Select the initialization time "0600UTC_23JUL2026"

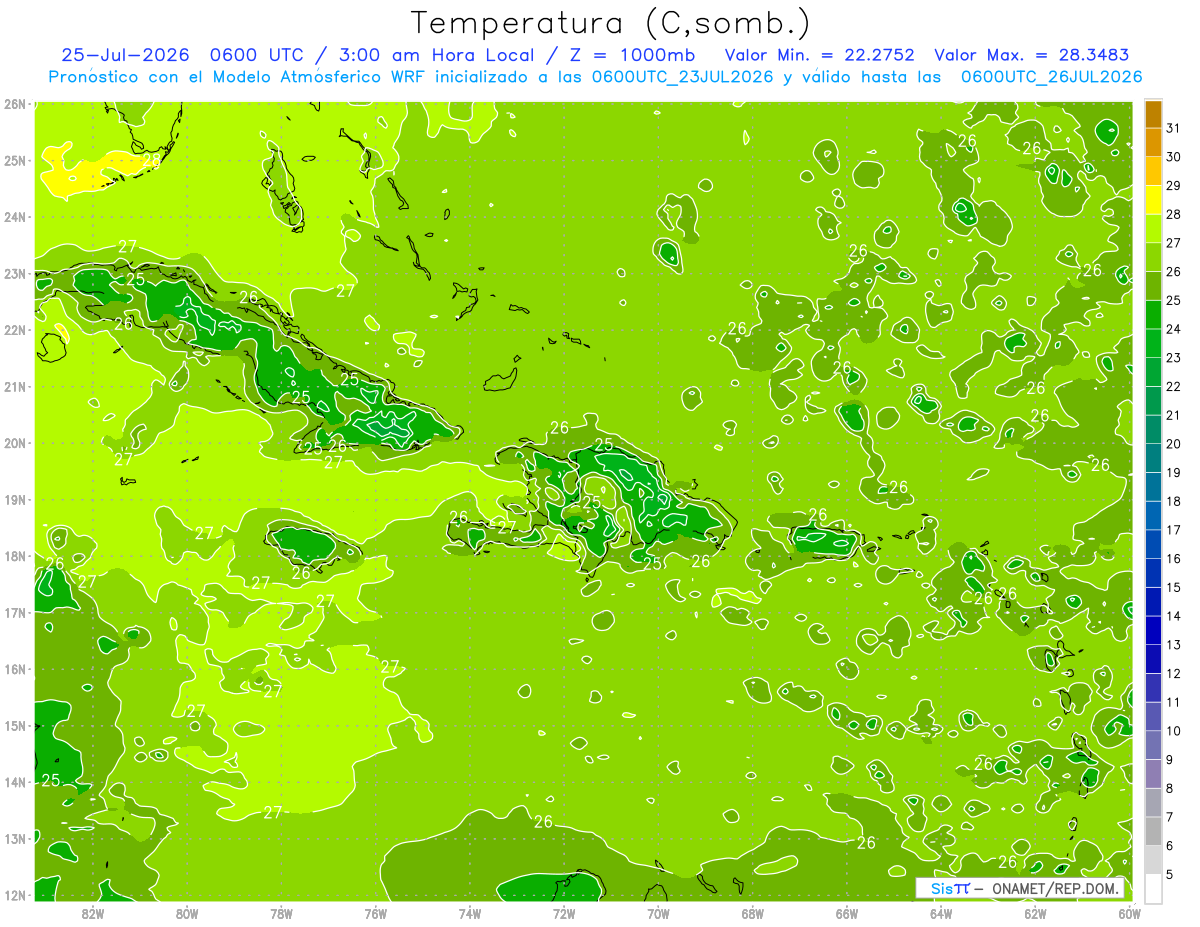pos(682,77)
